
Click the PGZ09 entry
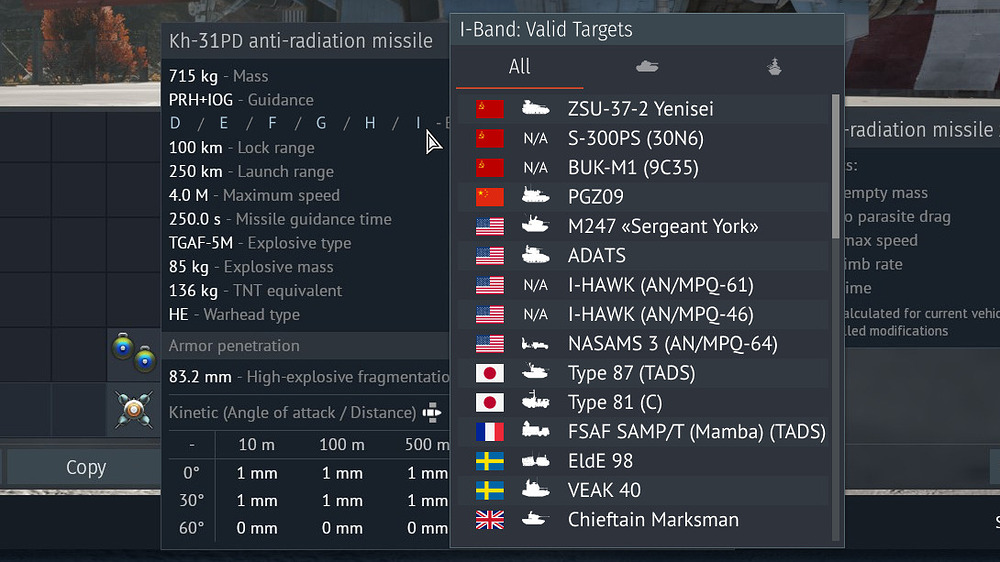click(643, 197)
